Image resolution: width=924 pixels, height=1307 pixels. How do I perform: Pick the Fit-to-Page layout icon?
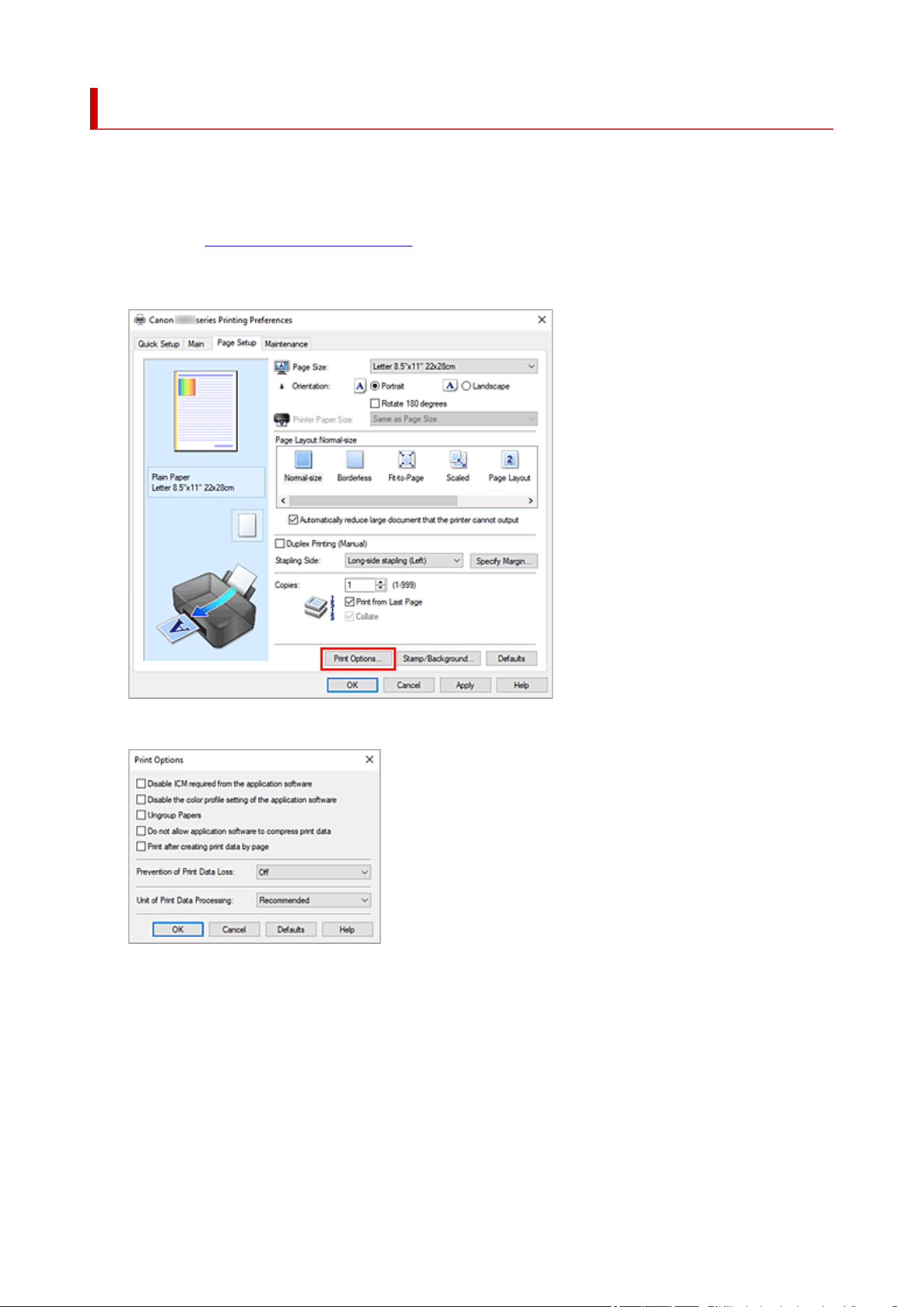(407, 459)
